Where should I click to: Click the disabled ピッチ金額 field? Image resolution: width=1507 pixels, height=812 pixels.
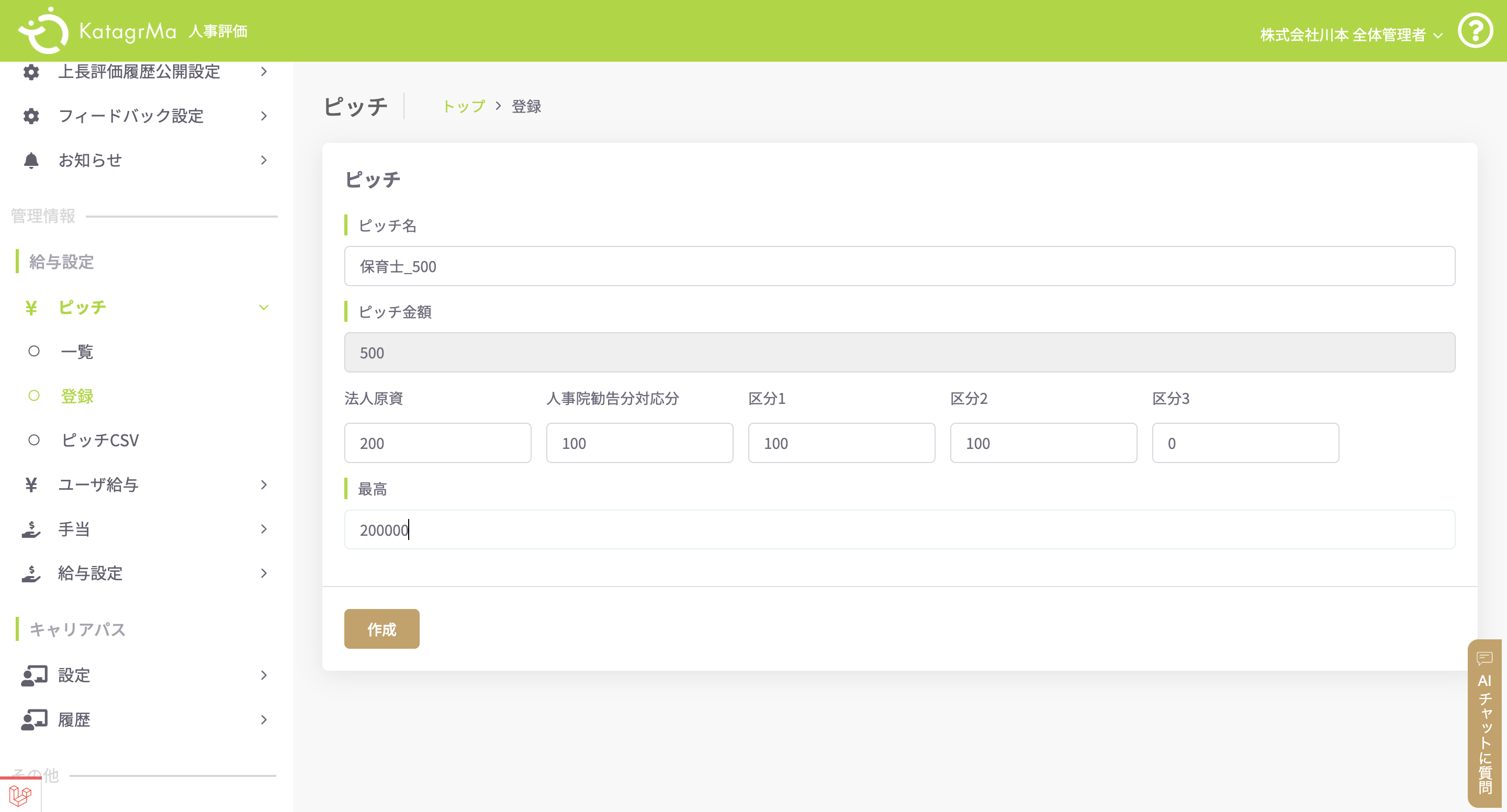pyautogui.click(x=899, y=353)
